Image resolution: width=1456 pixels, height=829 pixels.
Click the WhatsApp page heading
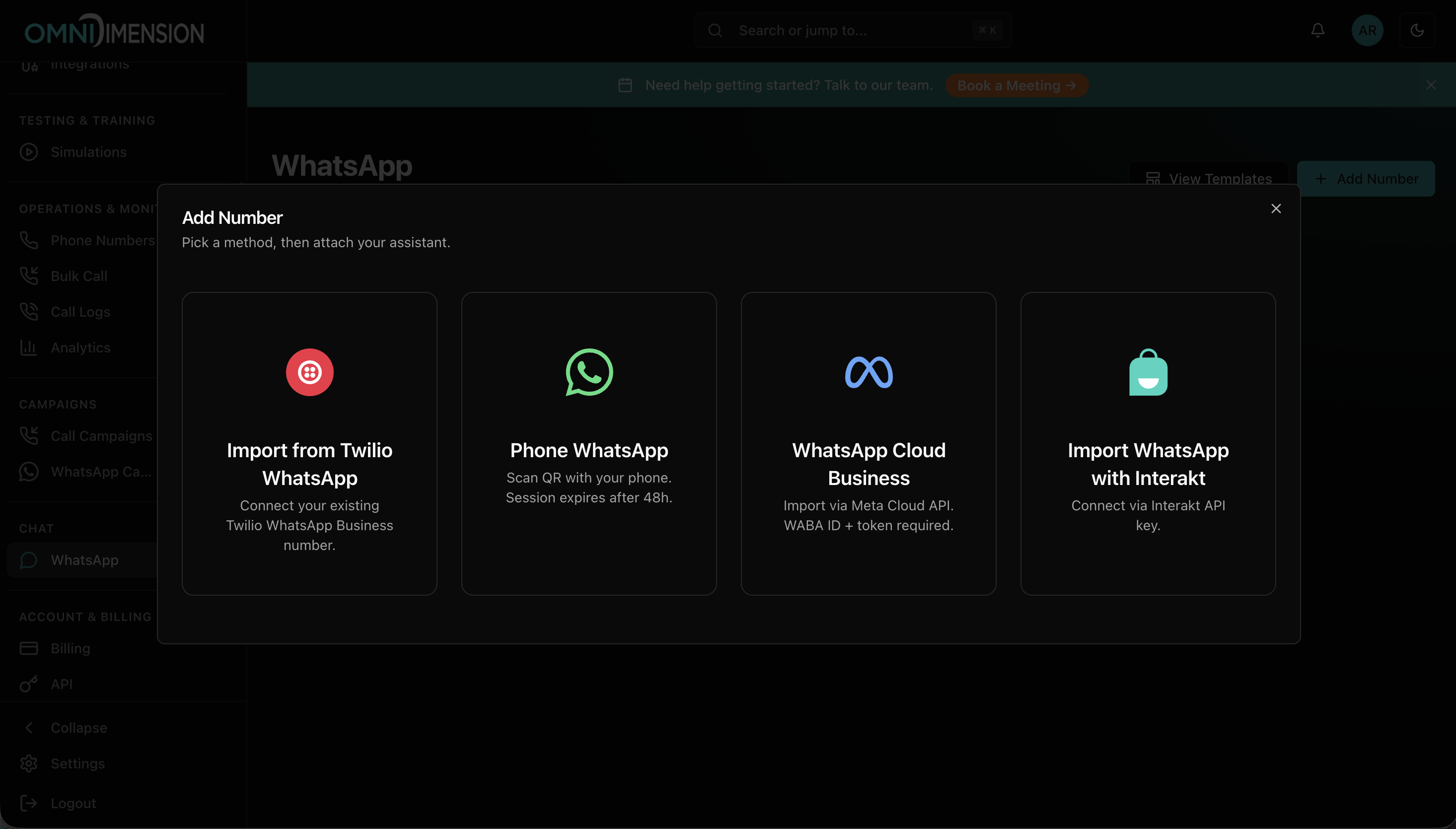coord(342,166)
